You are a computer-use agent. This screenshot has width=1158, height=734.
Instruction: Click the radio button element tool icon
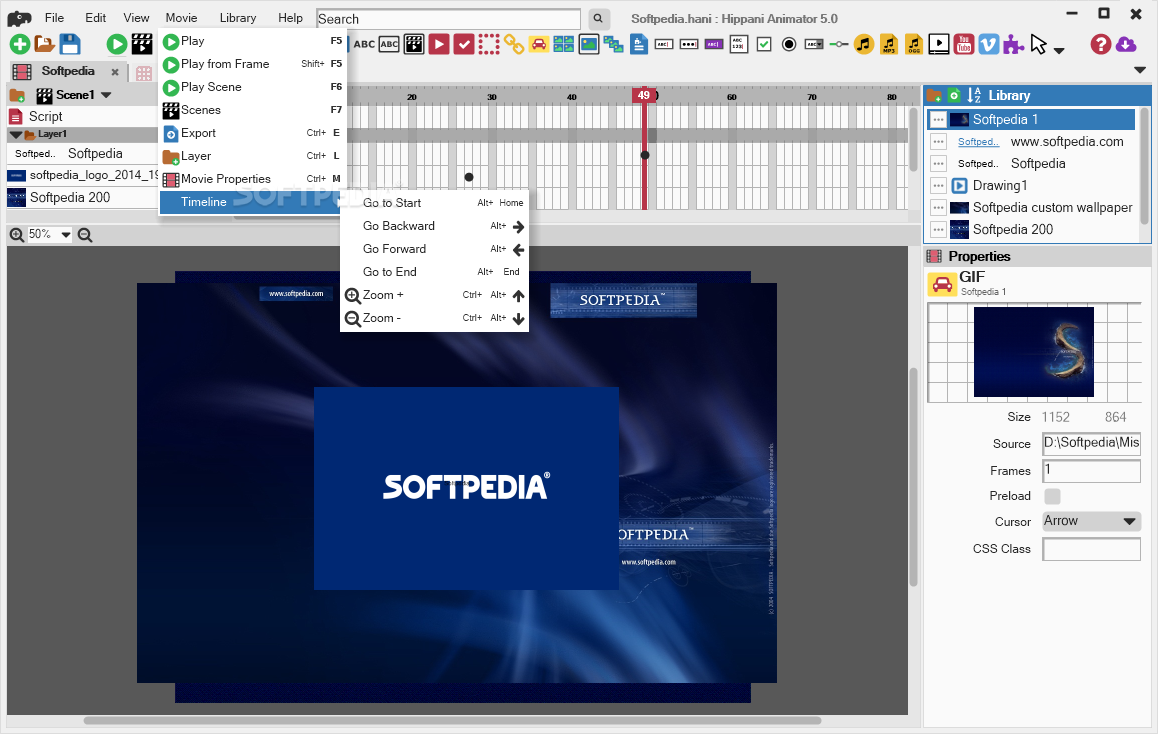click(789, 44)
